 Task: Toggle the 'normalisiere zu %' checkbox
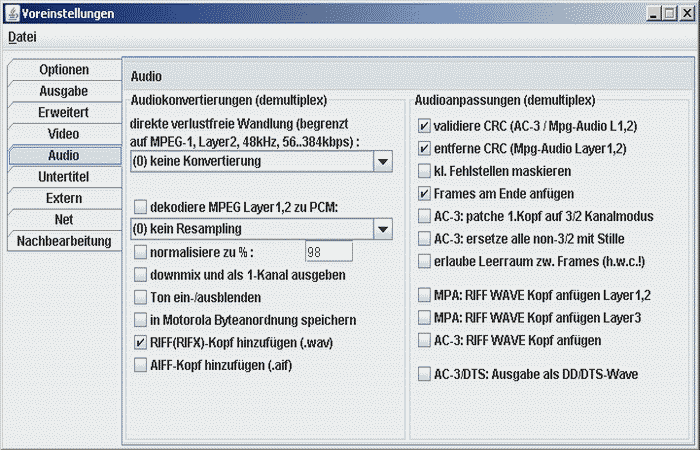141,252
